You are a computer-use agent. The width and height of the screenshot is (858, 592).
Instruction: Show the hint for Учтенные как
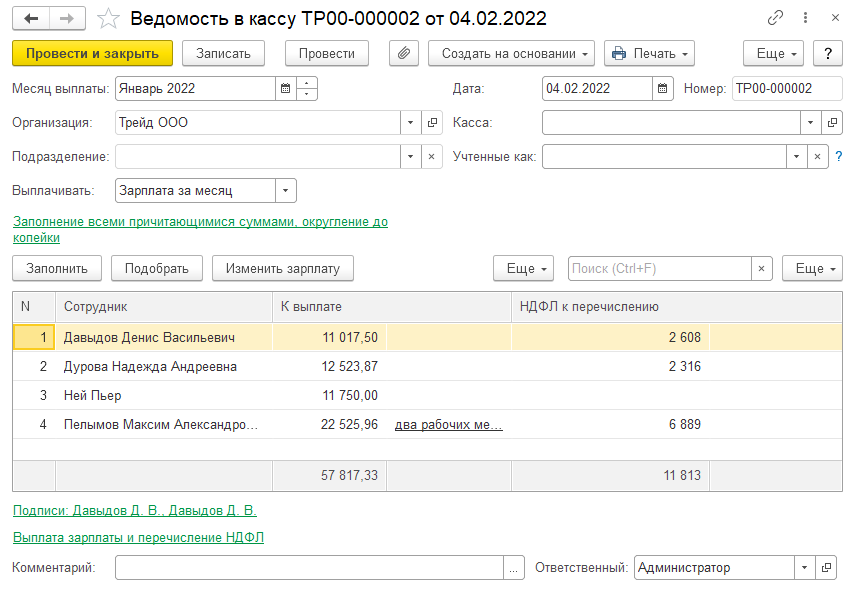pos(839,156)
